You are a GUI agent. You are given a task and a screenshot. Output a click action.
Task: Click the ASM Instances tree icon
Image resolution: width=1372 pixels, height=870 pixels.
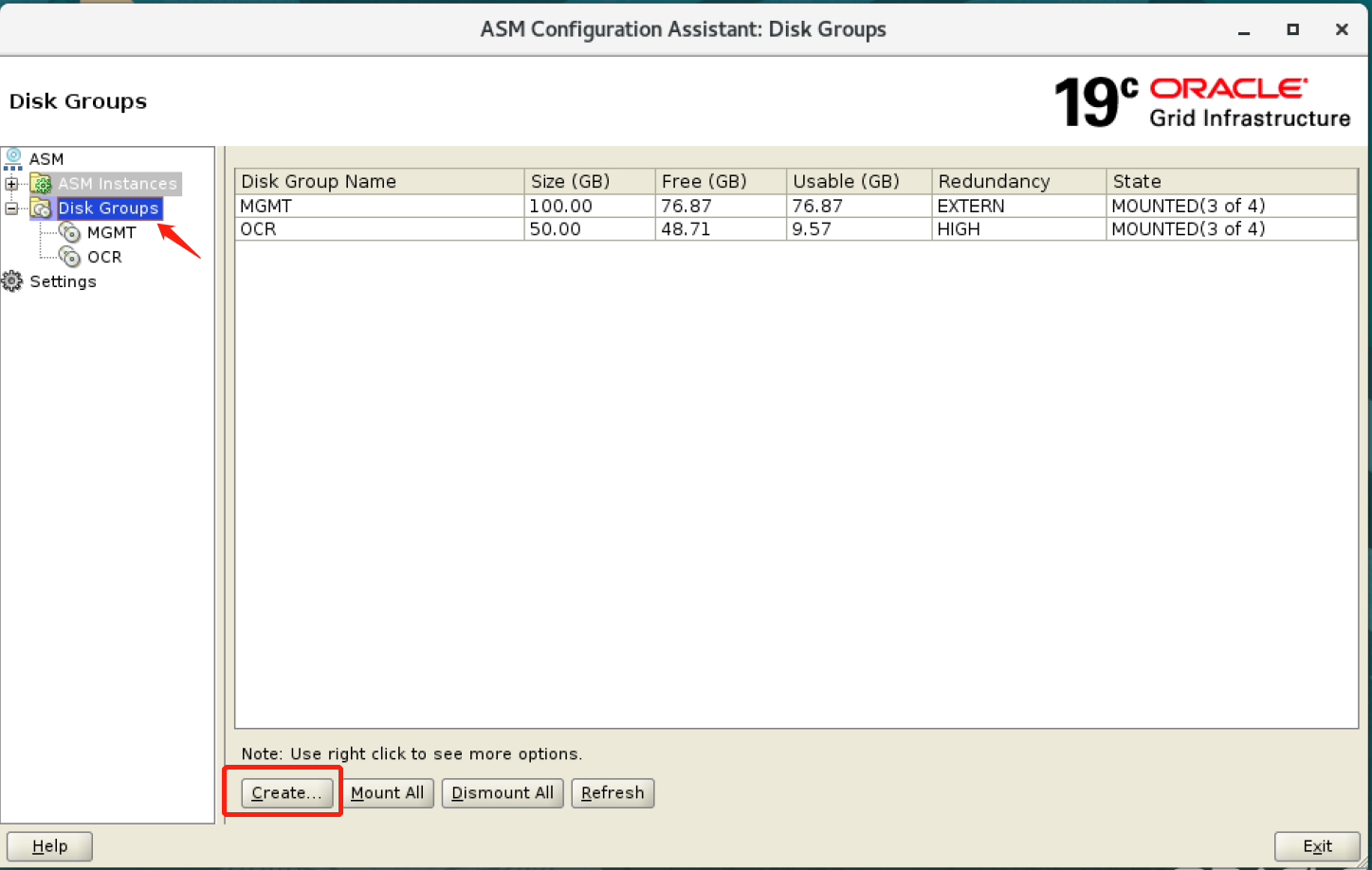pos(42,184)
